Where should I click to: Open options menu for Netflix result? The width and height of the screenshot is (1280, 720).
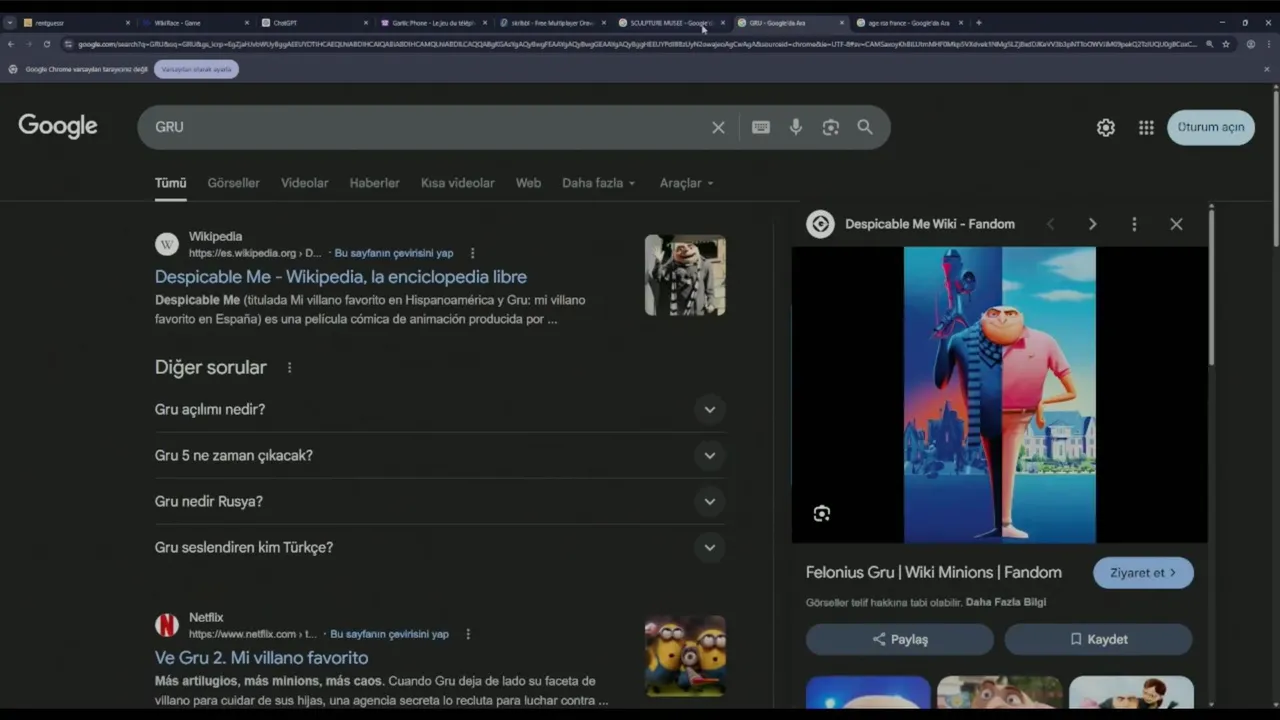[468, 634]
